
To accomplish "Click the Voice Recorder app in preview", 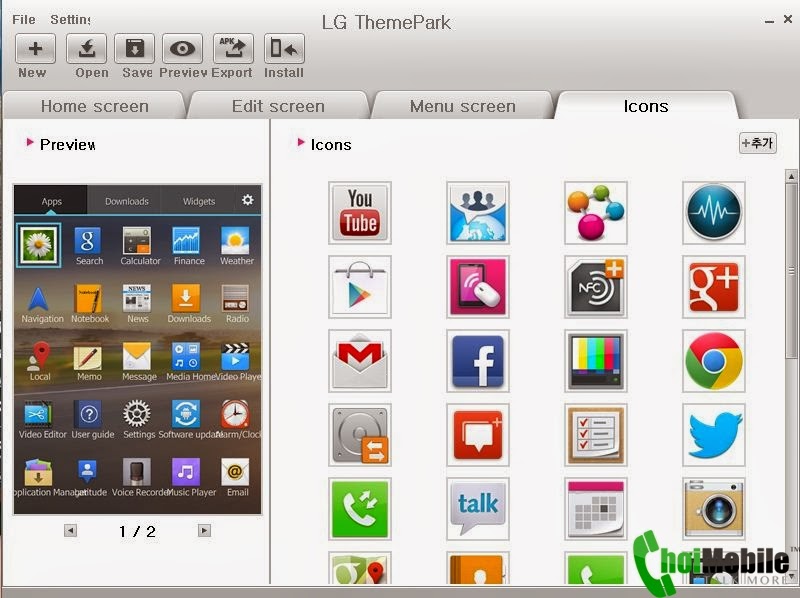I will (x=140, y=478).
